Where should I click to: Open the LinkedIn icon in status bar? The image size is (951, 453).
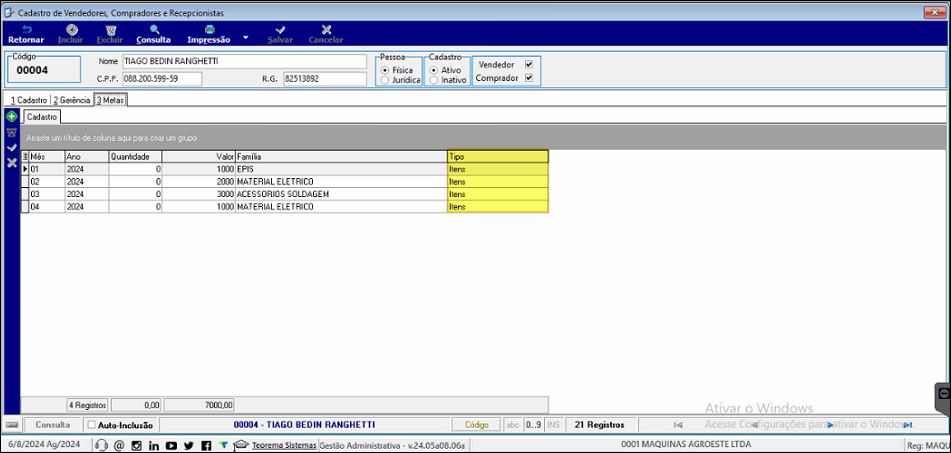[x=154, y=446]
